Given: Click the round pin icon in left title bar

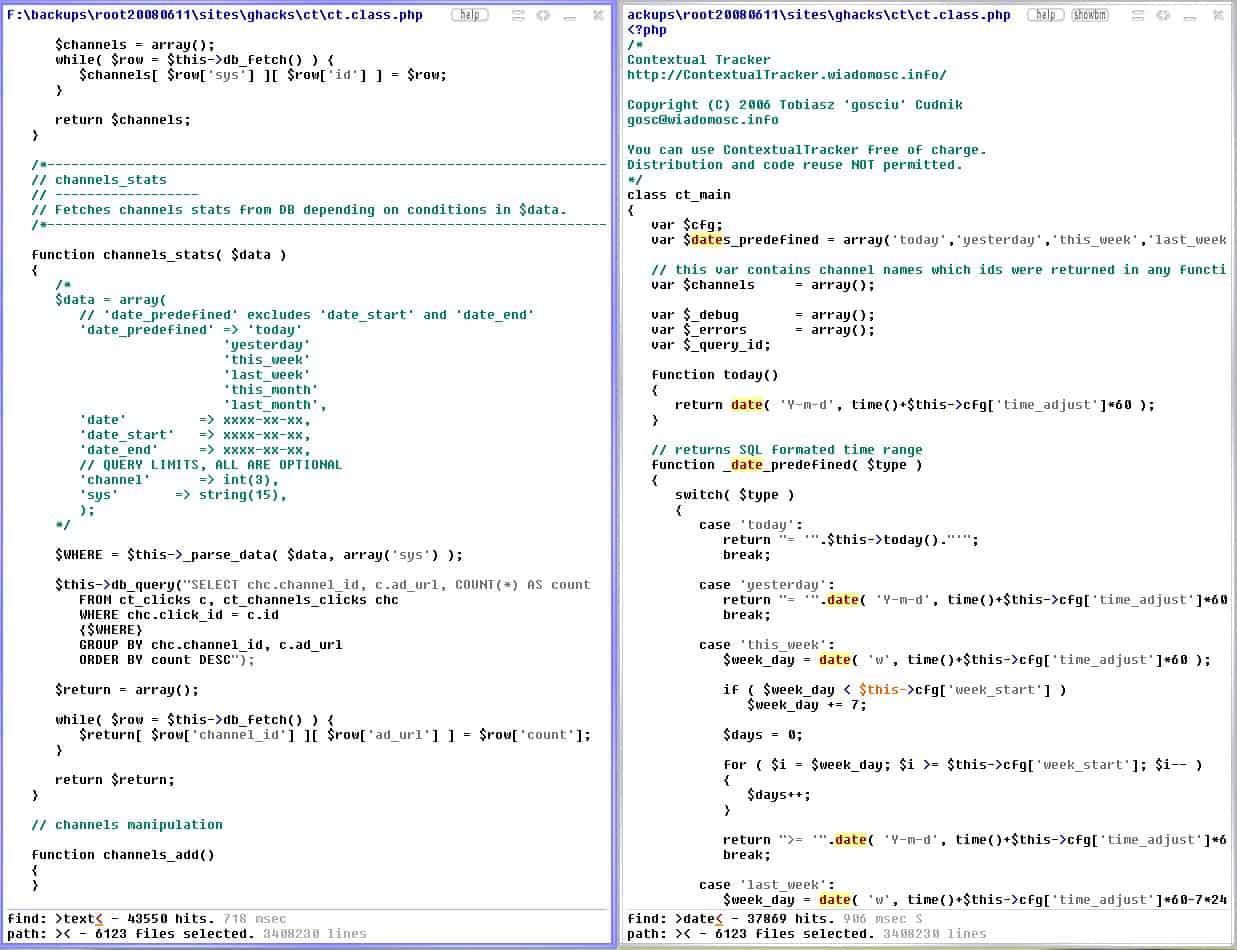Looking at the screenshot, I should pyautogui.click(x=543, y=15).
